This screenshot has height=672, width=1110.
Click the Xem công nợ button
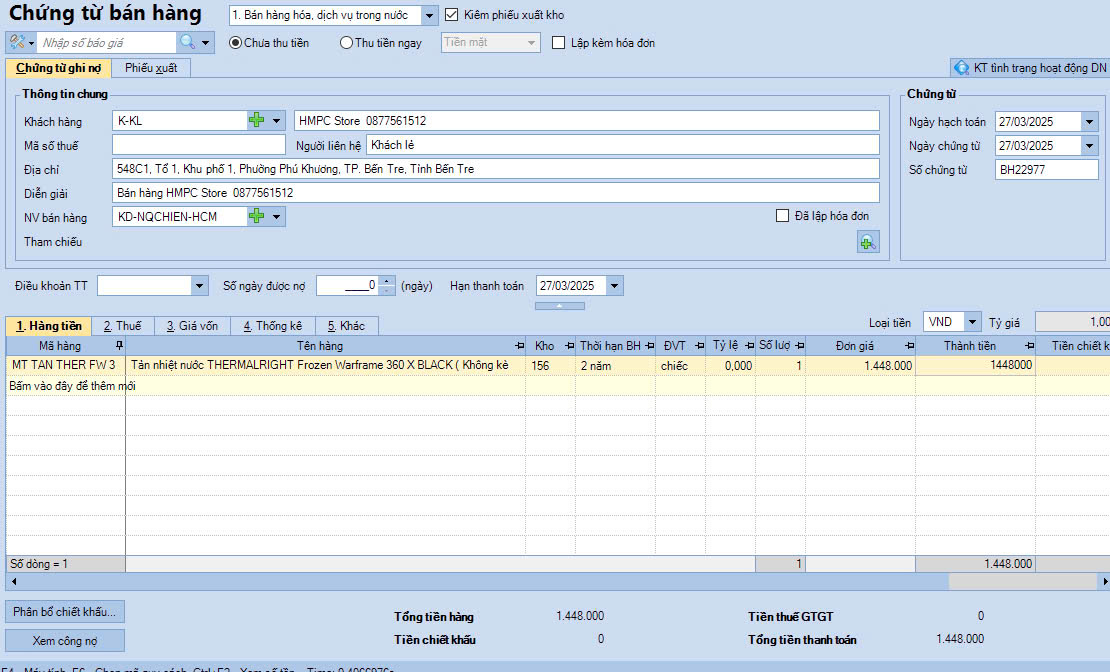point(65,640)
